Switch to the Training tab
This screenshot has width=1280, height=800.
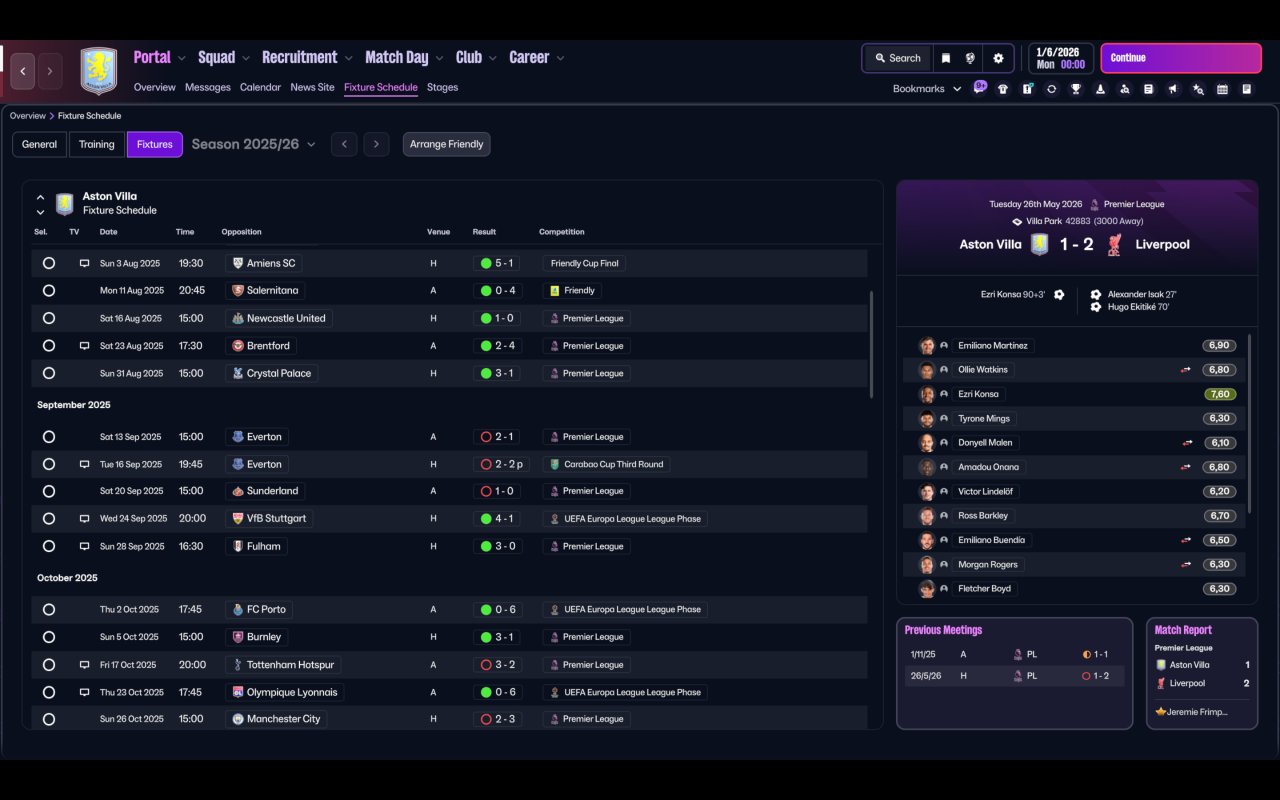click(97, 144)
